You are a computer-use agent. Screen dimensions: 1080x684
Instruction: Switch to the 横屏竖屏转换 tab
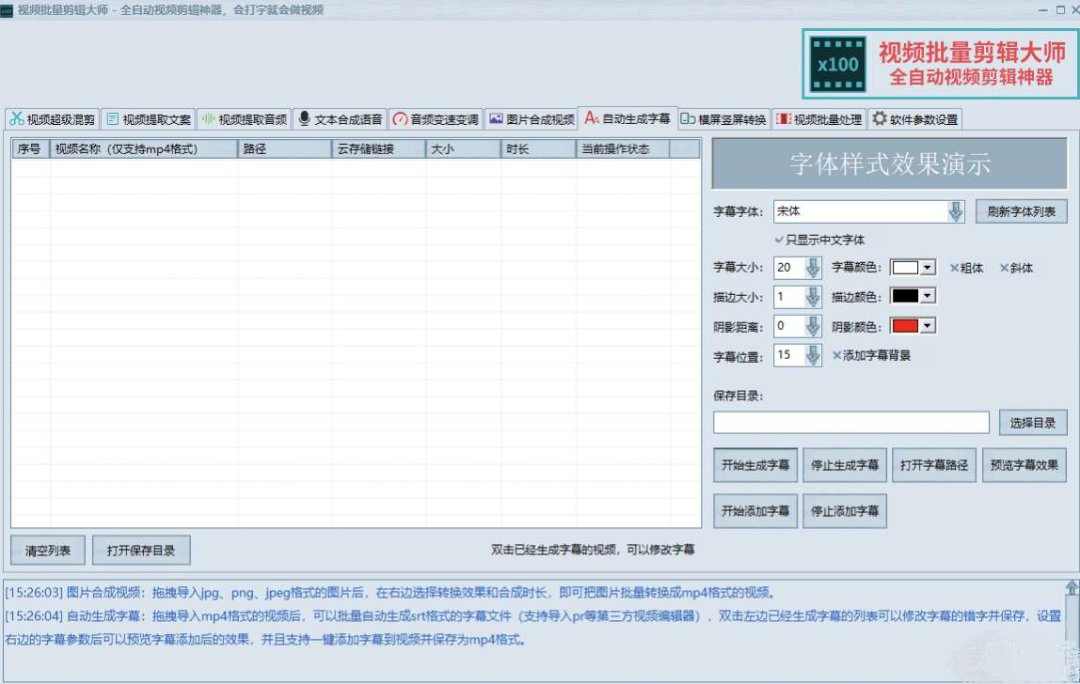click(x=724, y=120)
